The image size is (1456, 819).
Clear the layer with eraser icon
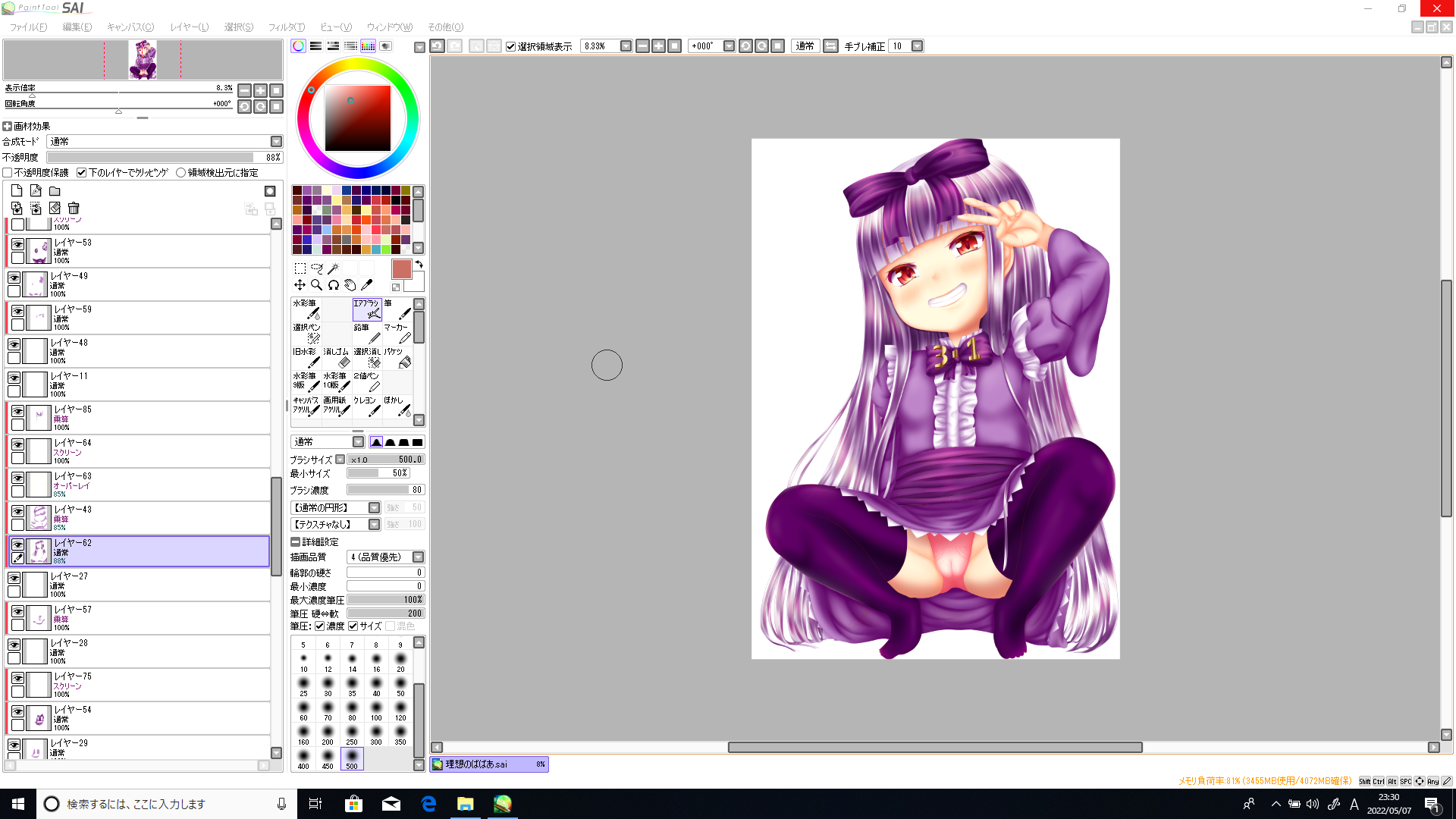pyautogui.click(x=55, y=209)
